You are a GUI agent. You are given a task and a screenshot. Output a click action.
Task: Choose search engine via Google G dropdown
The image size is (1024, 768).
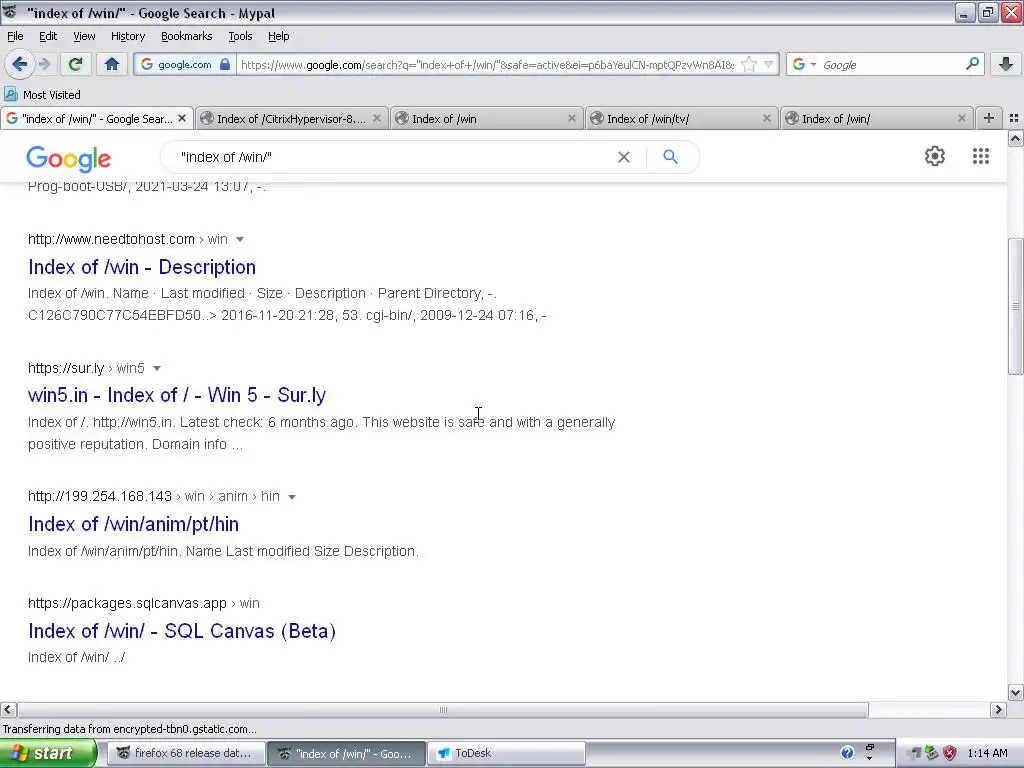[x=804, y=64]
